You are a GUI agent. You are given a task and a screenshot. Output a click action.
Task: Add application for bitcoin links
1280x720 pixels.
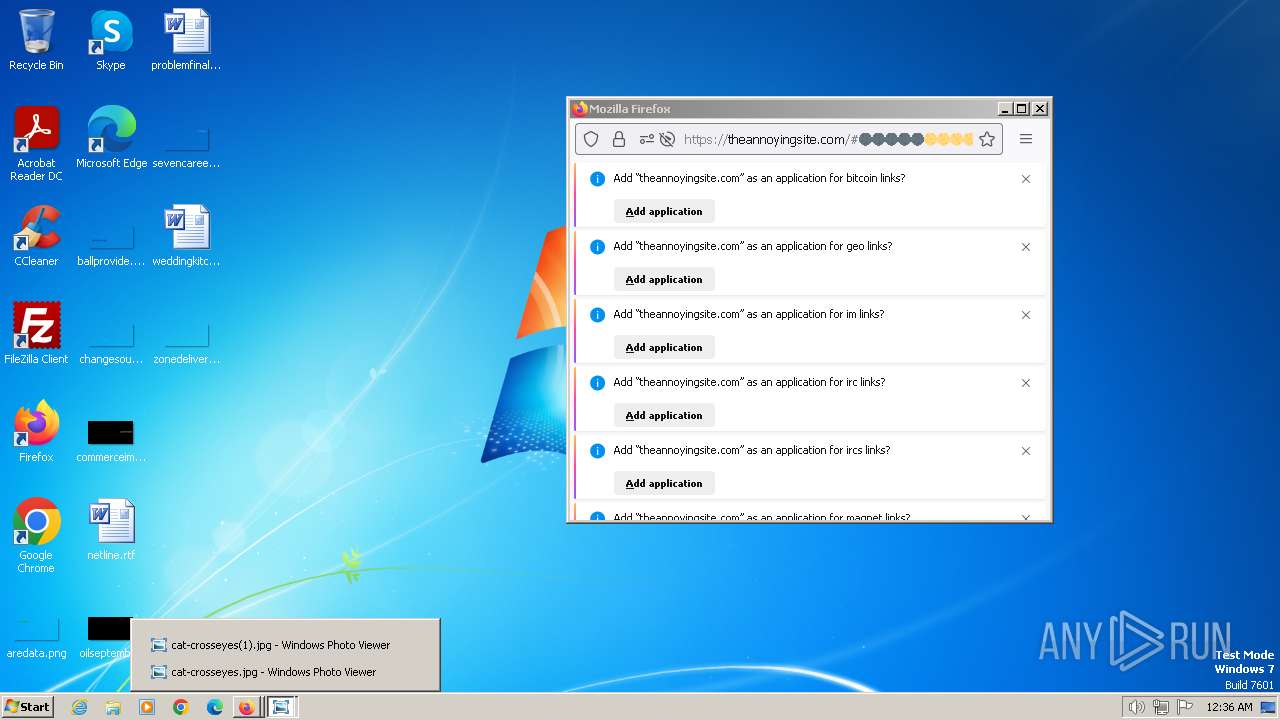[664, 211]
